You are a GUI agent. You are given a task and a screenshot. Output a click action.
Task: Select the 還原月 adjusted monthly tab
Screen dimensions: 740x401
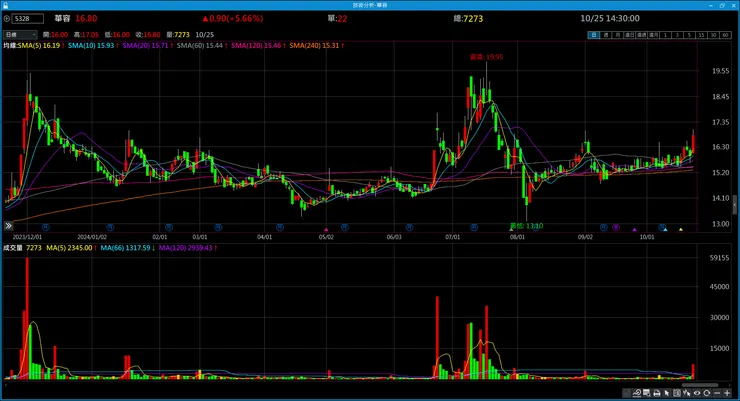(x=654, y=35)
